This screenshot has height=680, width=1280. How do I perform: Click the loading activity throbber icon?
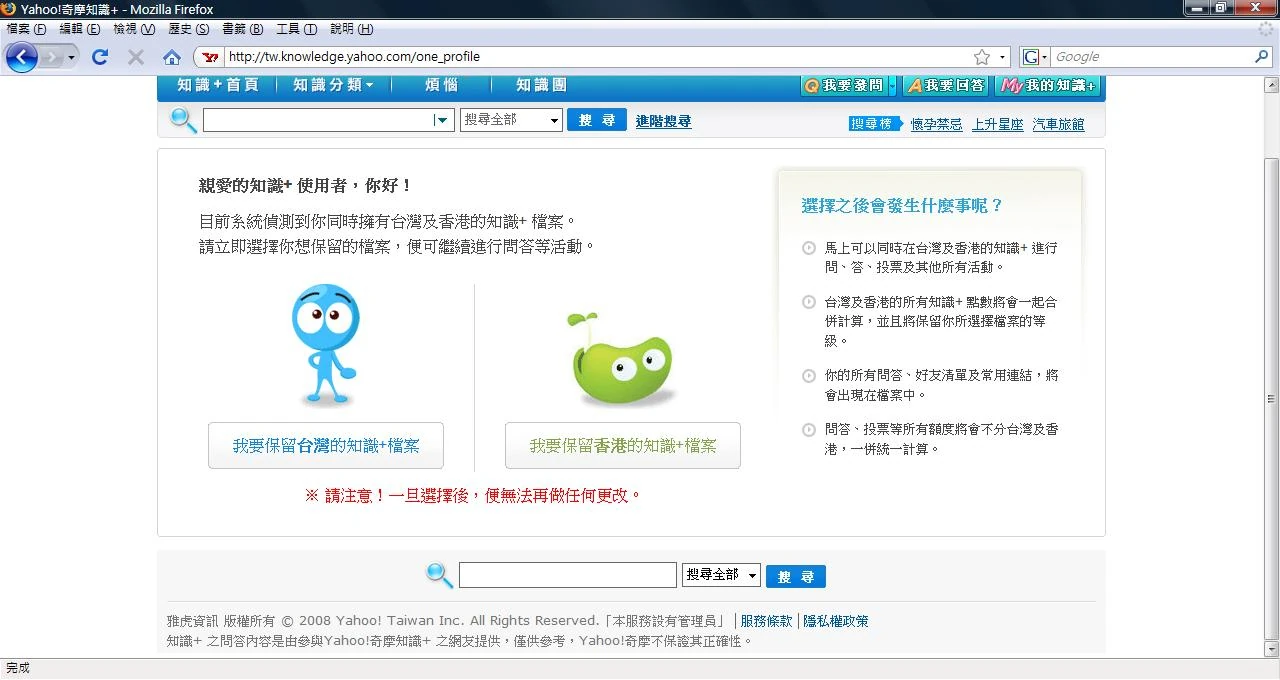click(1266, 29)
